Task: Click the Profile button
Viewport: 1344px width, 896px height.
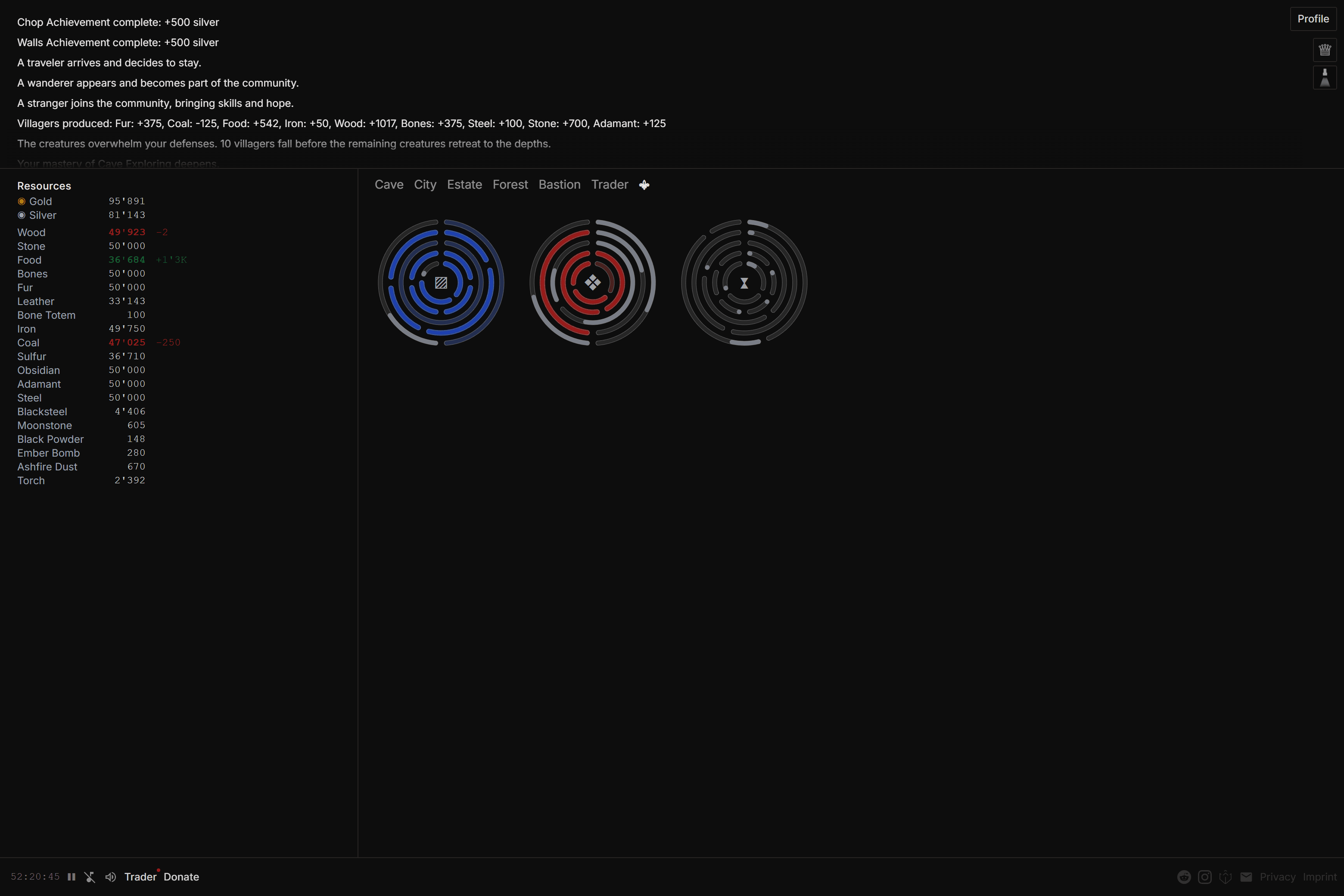Action: tap(1313, 19)
